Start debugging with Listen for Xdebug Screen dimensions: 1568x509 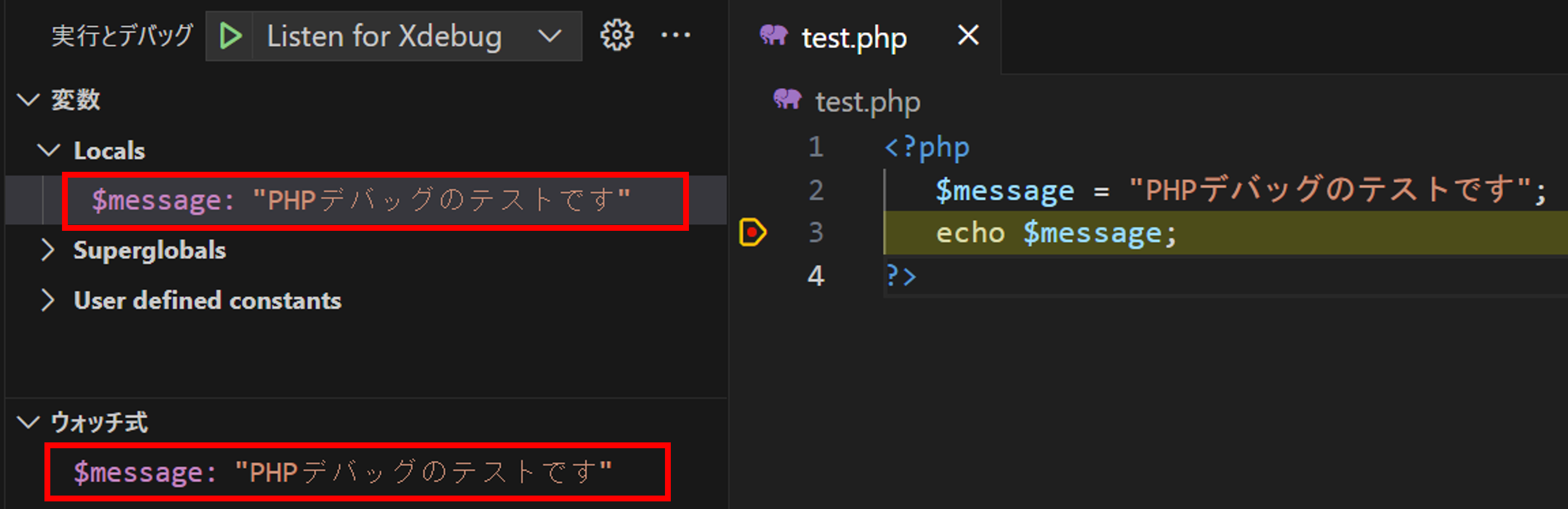(x=229, y=35)
